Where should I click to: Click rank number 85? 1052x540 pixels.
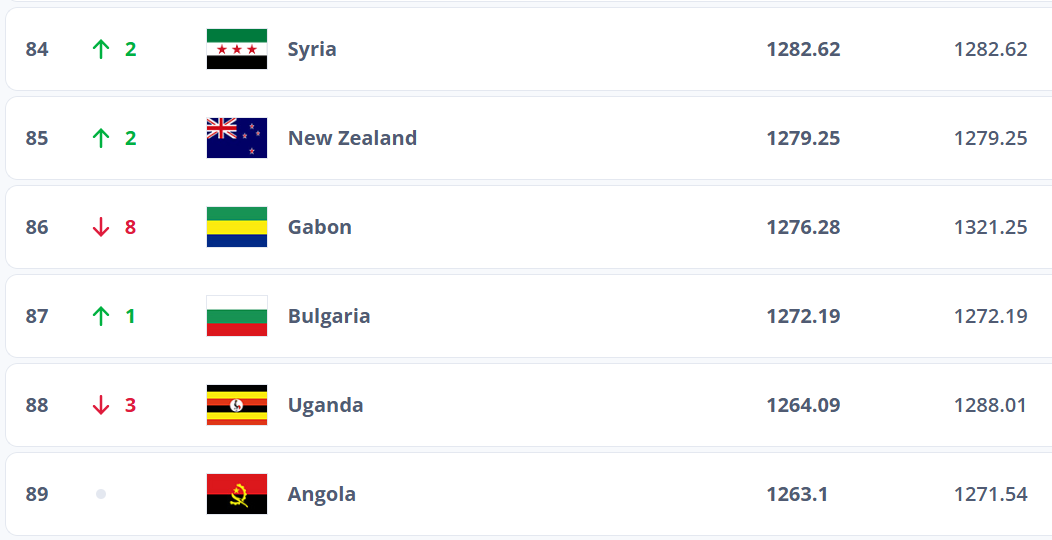point(37,138)
